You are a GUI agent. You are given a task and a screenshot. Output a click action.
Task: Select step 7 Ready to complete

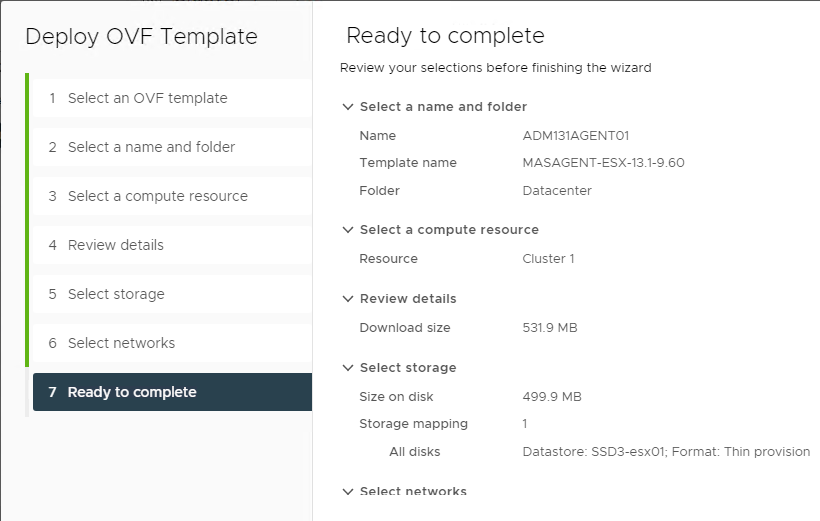click(x=173, y=392)
